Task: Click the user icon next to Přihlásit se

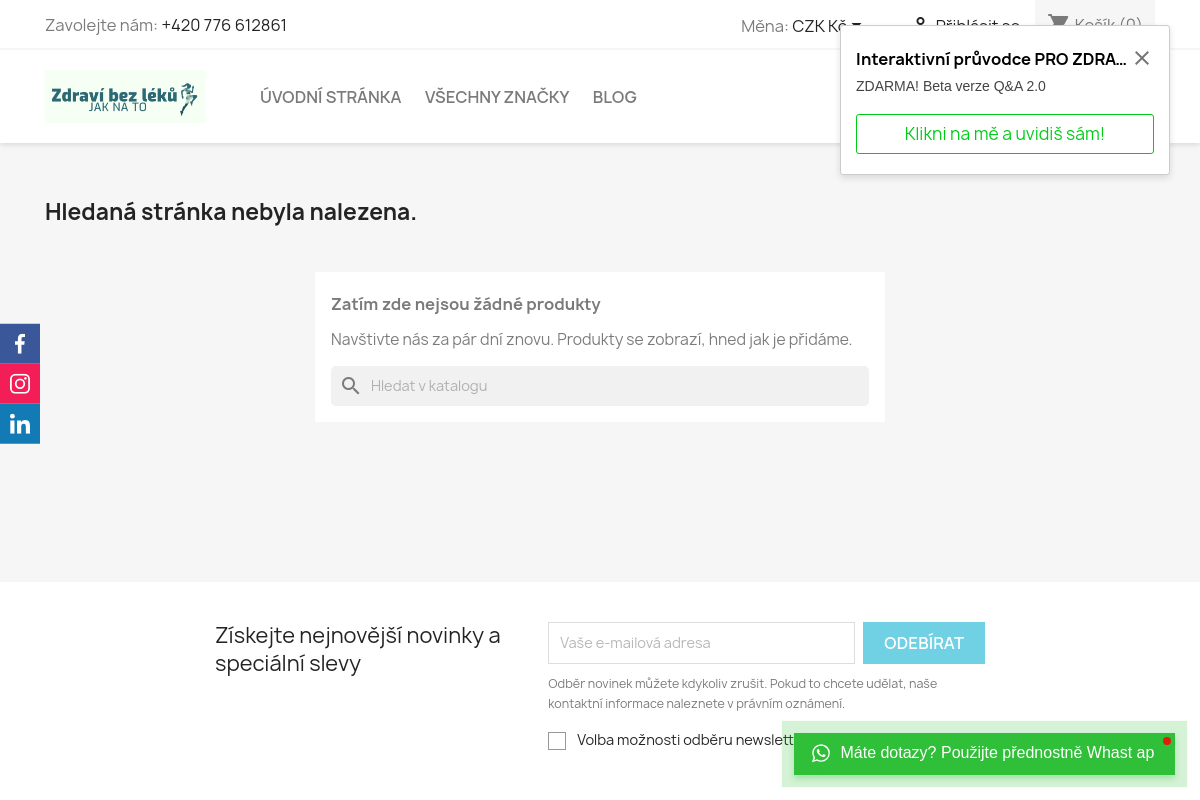Action: [920, 24]
